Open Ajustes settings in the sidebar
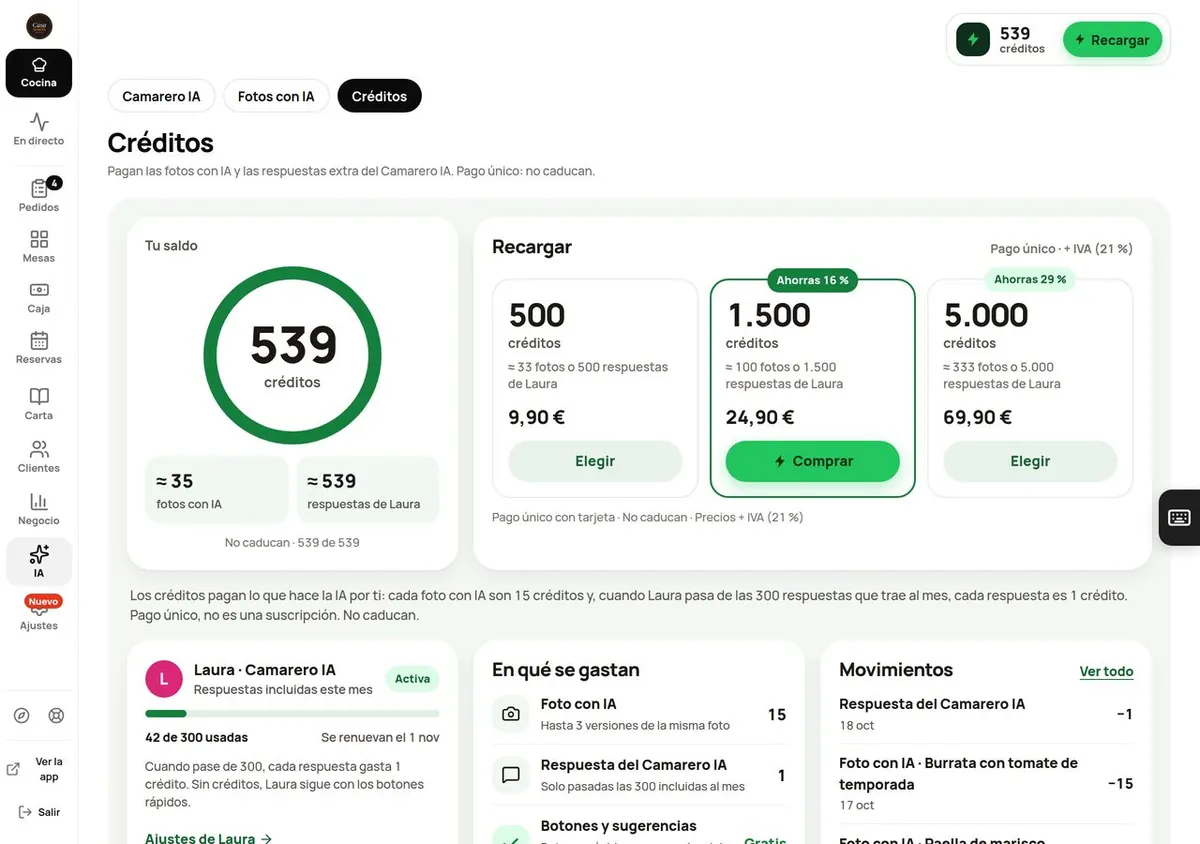 [39, 614]
